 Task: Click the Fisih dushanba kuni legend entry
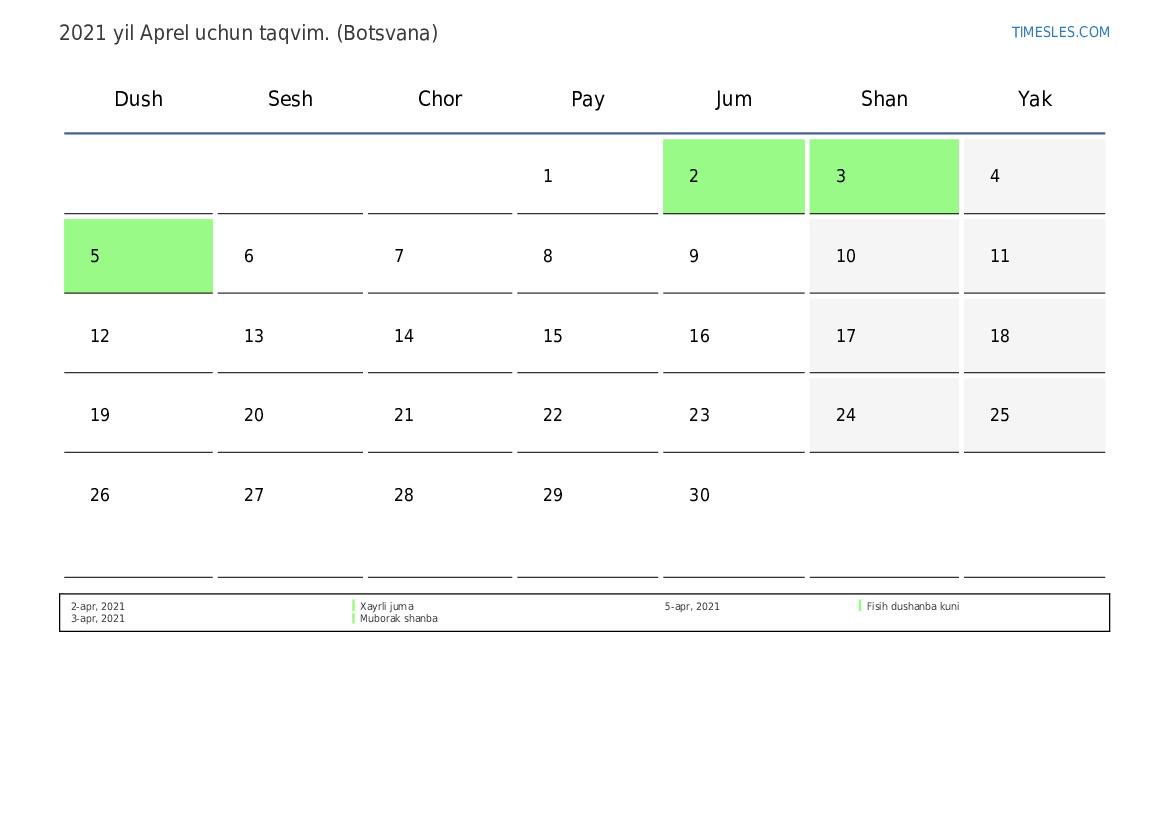[x=912, y=606]
